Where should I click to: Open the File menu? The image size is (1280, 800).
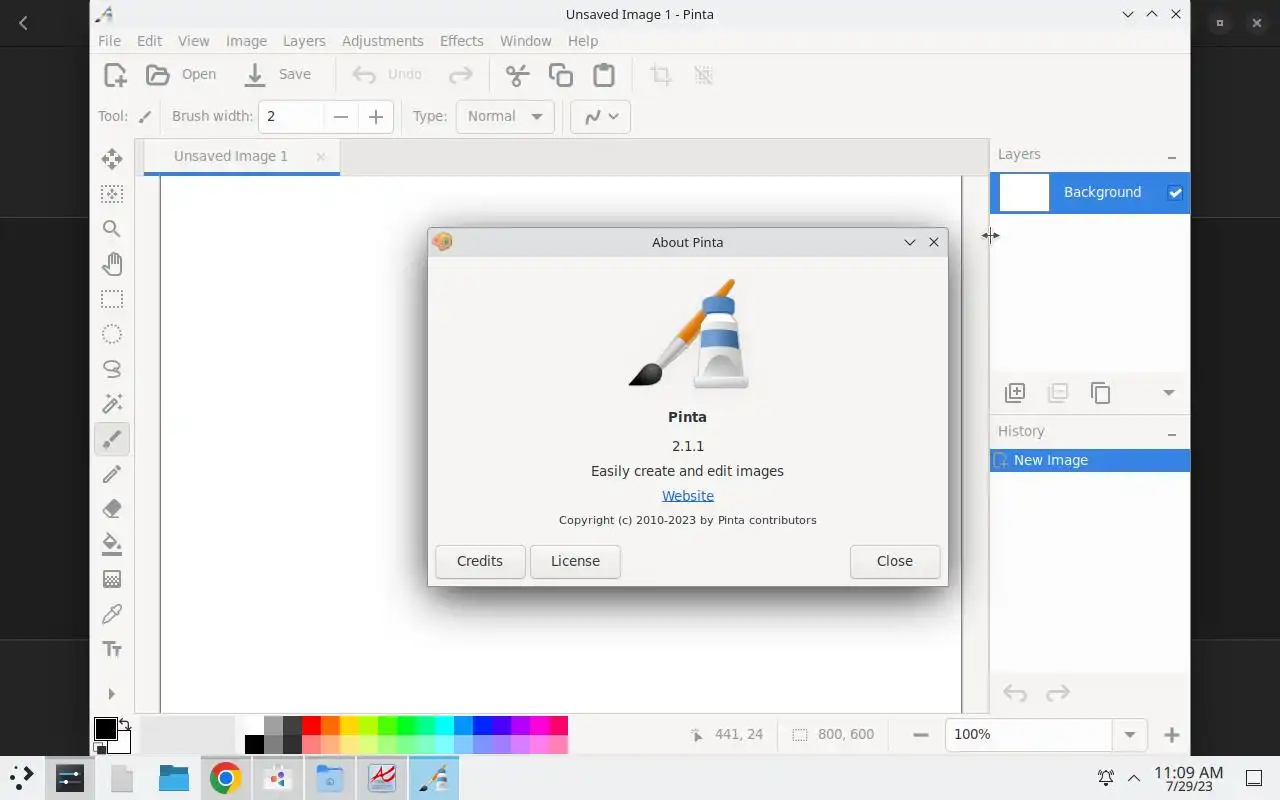[109, 41]
